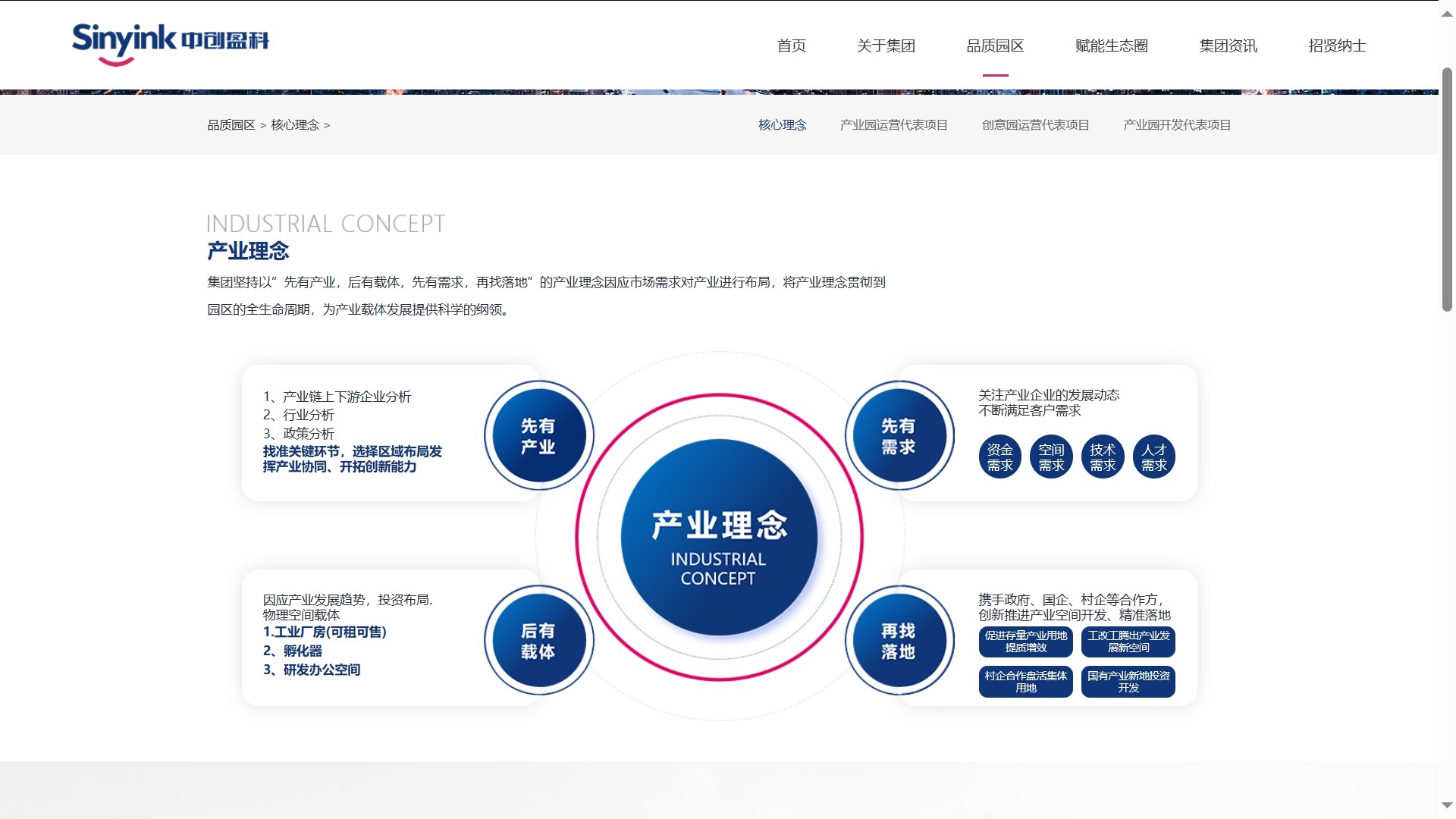1456x819 pixels.
Task: Open the 集团资讯 menu item
Action: (x=1228, y=46)
